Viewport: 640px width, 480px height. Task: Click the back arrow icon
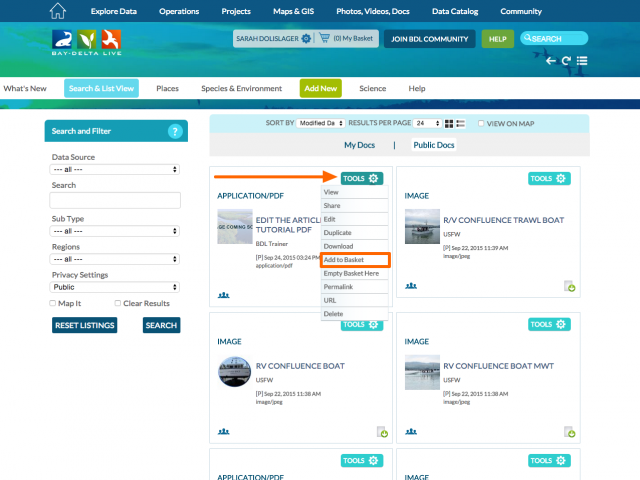551,61
